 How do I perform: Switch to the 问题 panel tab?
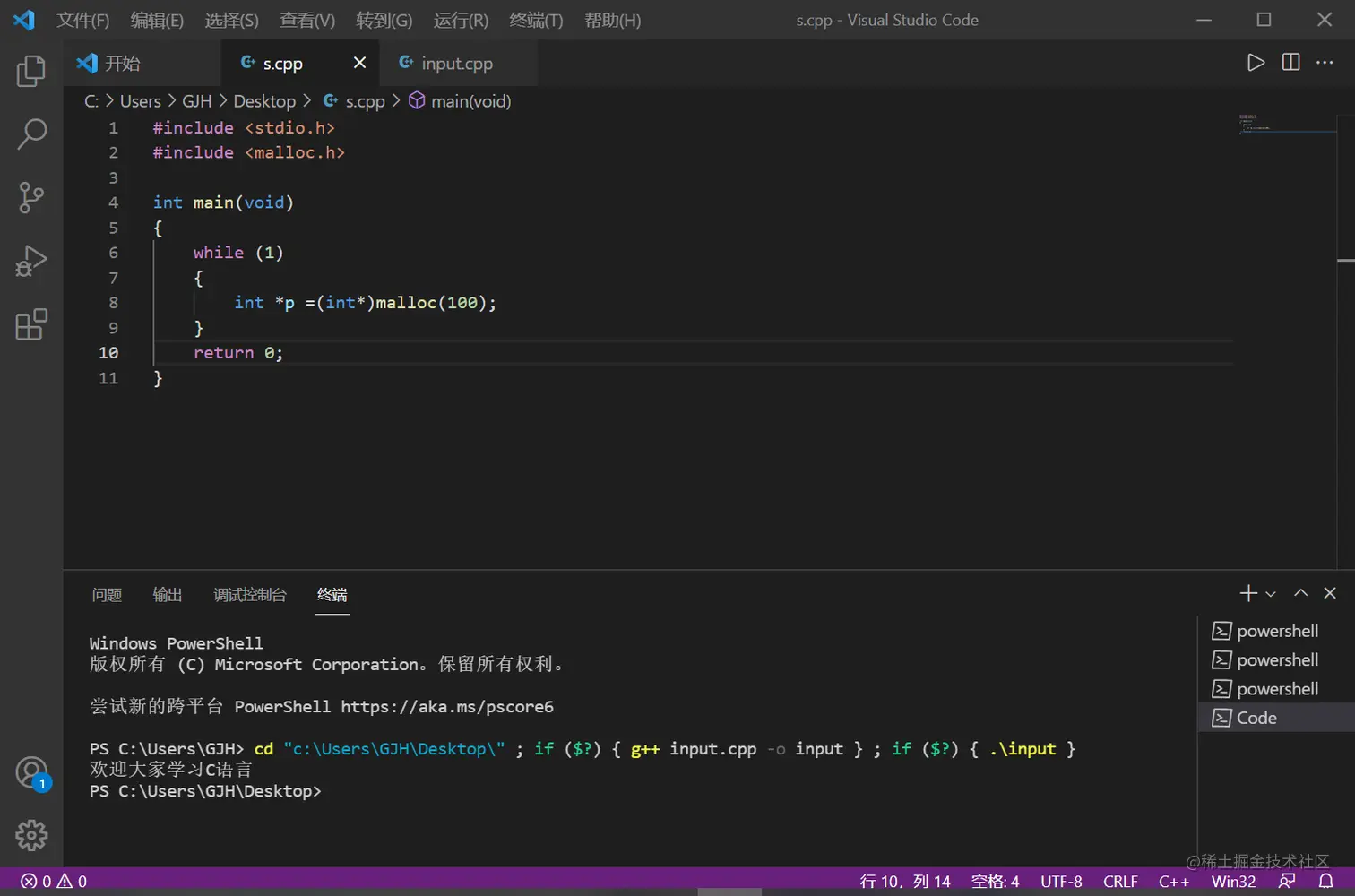(x=107, y=595)
